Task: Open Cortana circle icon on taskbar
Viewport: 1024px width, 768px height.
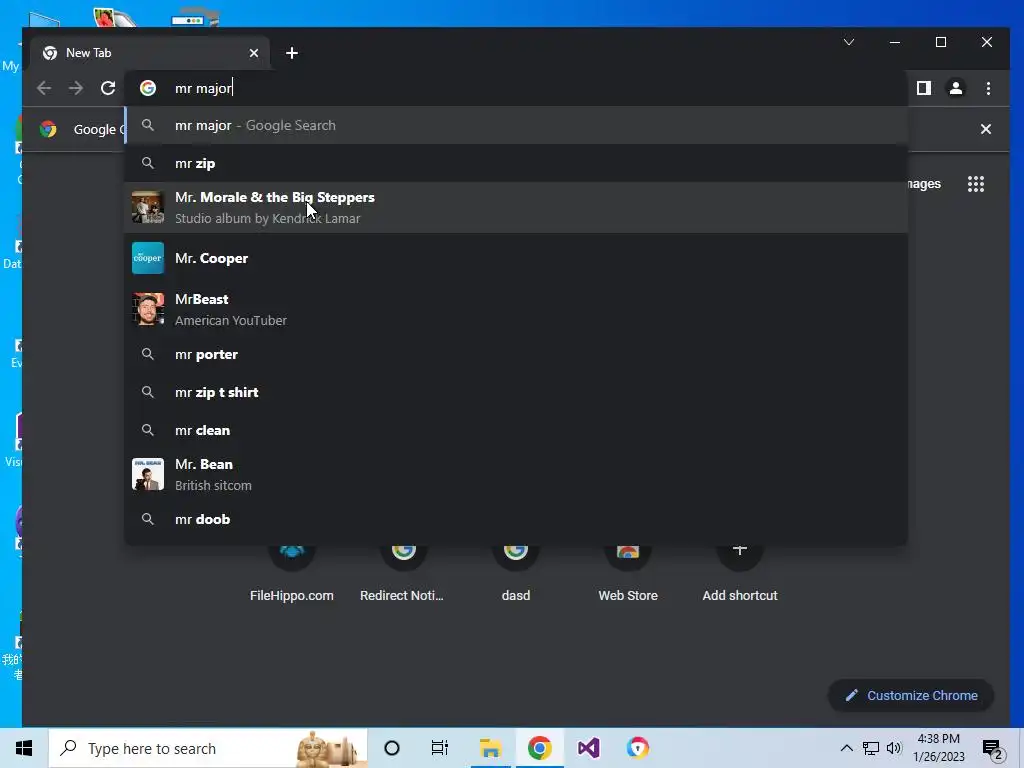Action: coord(392,748)
